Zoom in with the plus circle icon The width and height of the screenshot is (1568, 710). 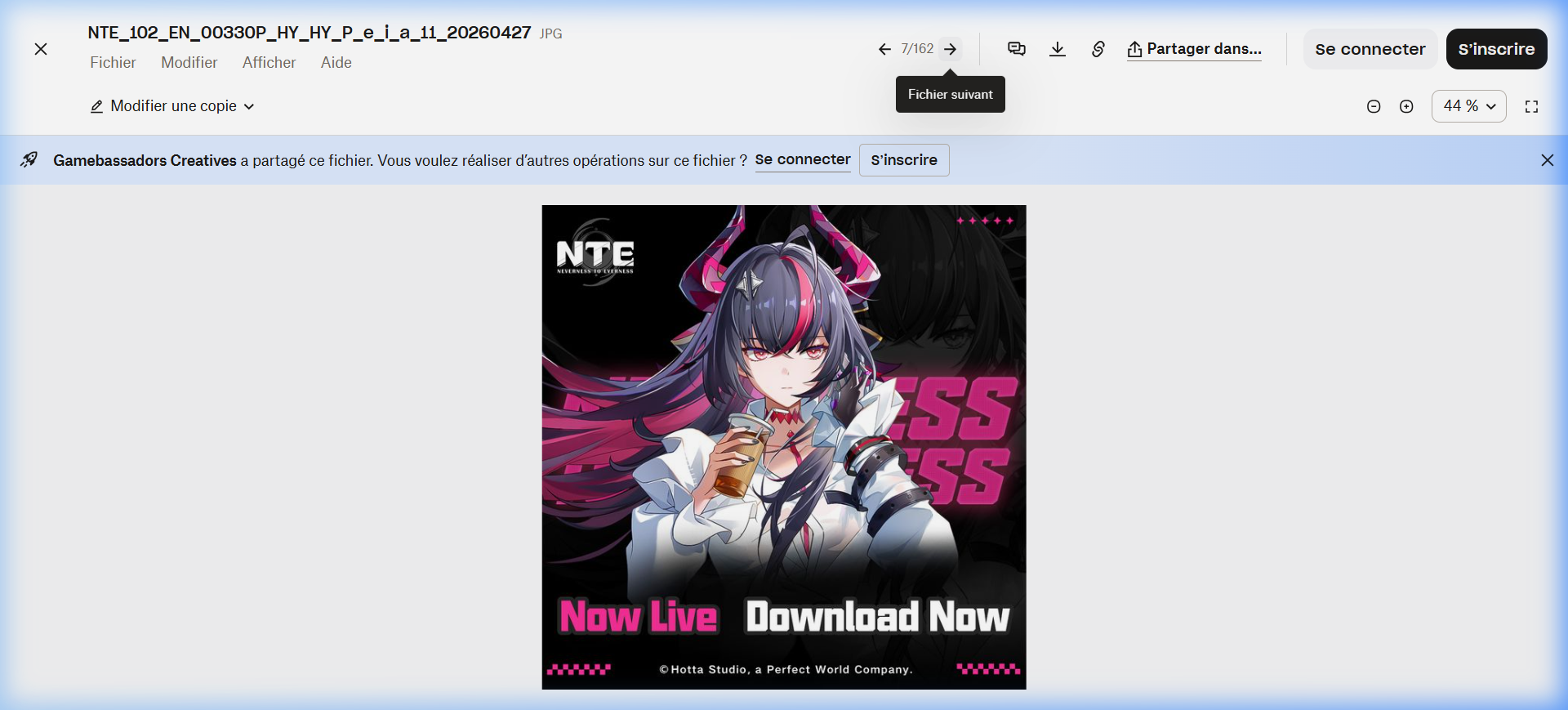tap(1406, 106)
